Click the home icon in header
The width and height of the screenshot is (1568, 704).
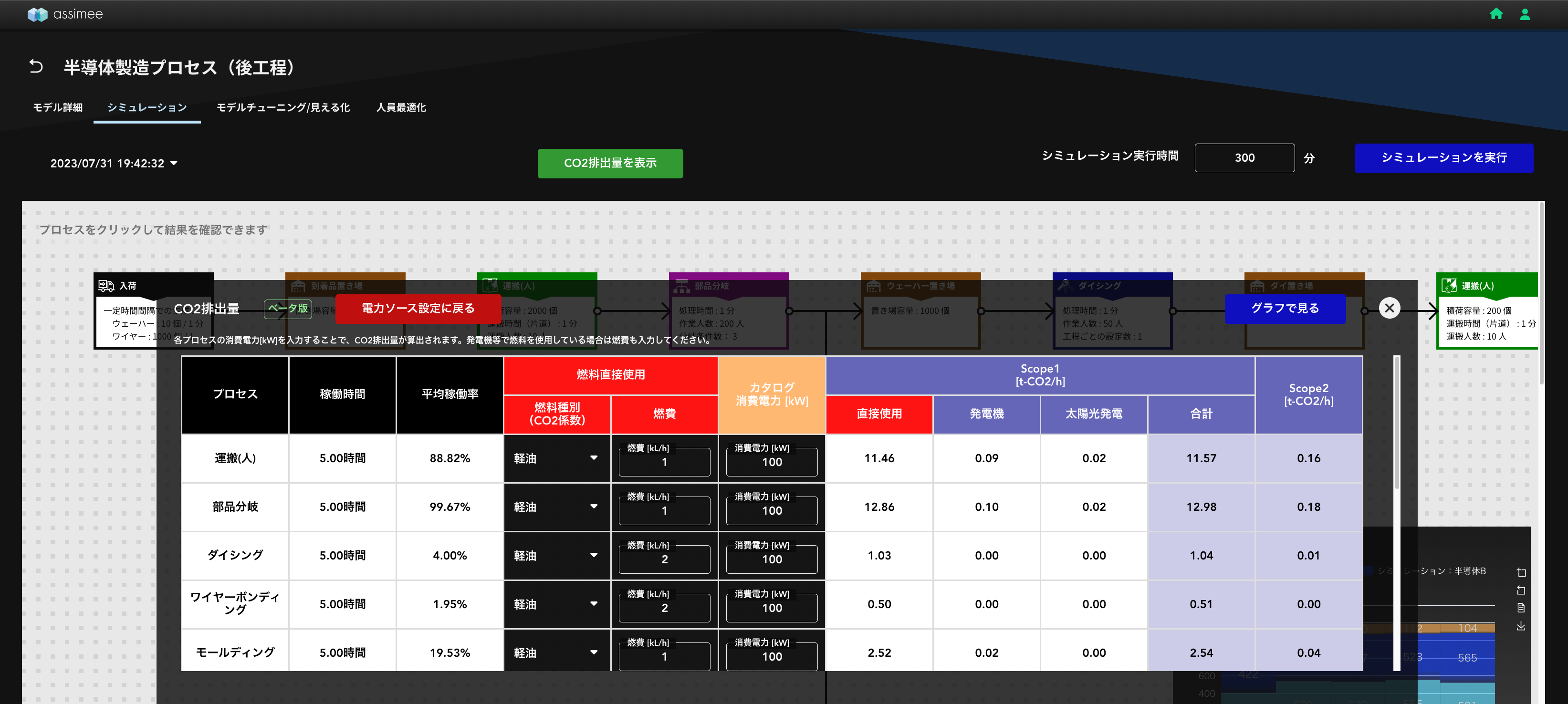1496,14
